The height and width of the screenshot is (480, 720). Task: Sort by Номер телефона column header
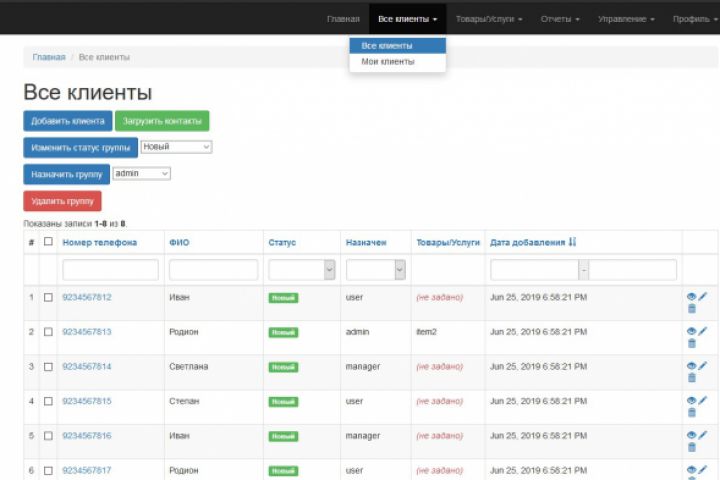[x=100, y=243]
